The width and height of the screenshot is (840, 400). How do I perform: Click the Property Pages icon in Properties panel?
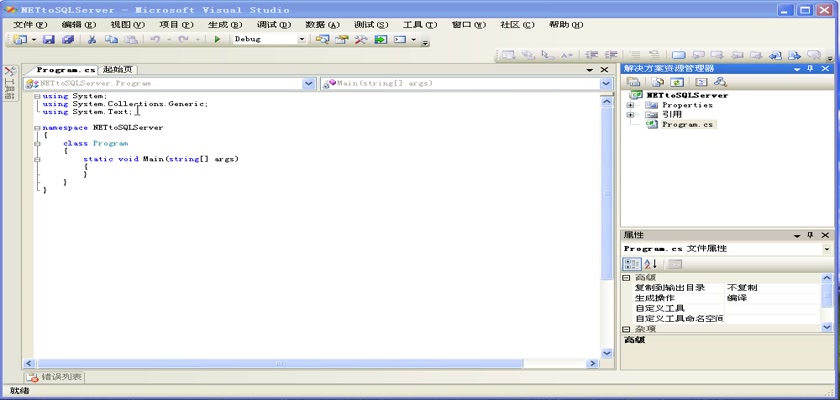(675, 264)
